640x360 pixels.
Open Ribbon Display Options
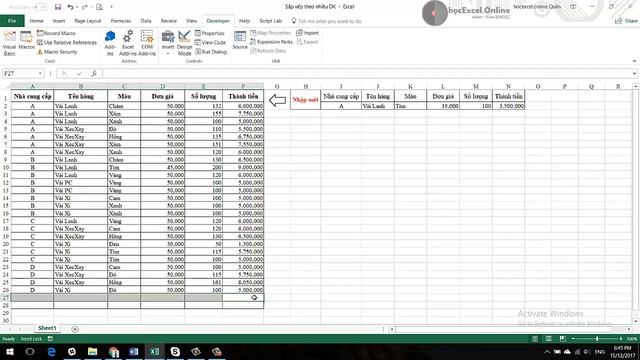click(x=573, y=7)
